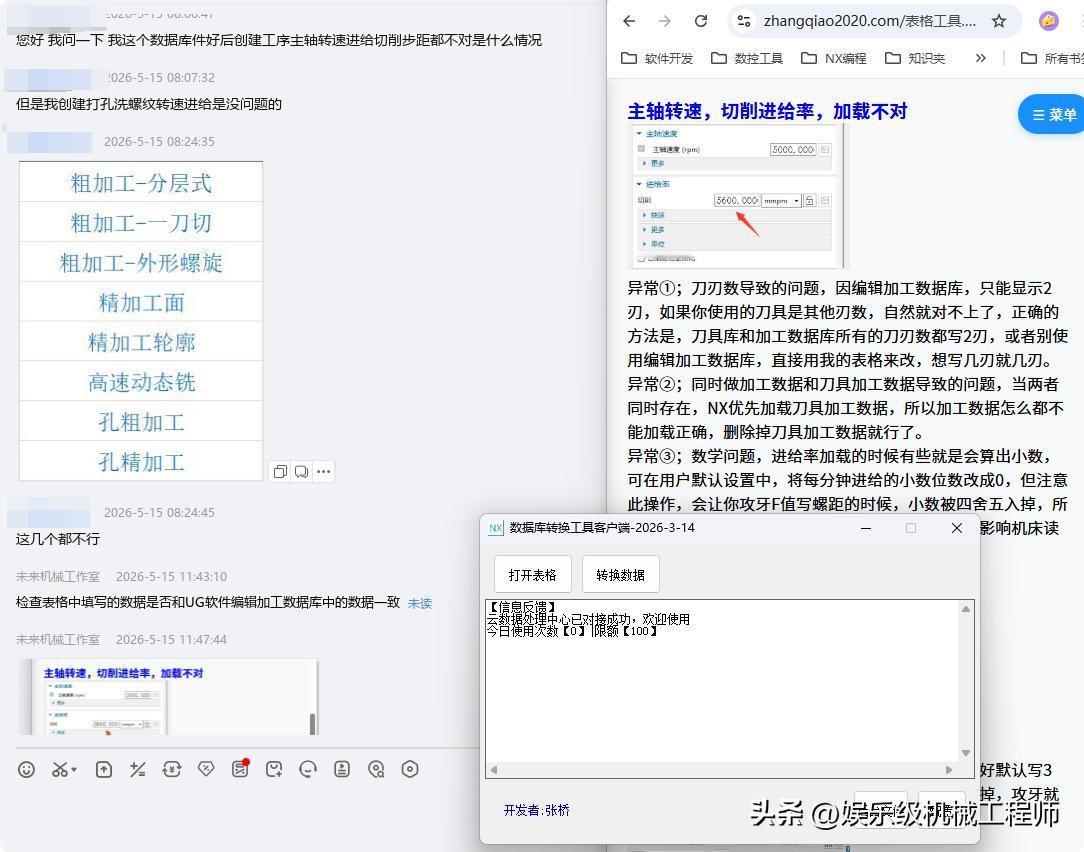Viewport: 1084px width, 852px height.
Task: Copy the machining list image message
Action: coord(280,472)
